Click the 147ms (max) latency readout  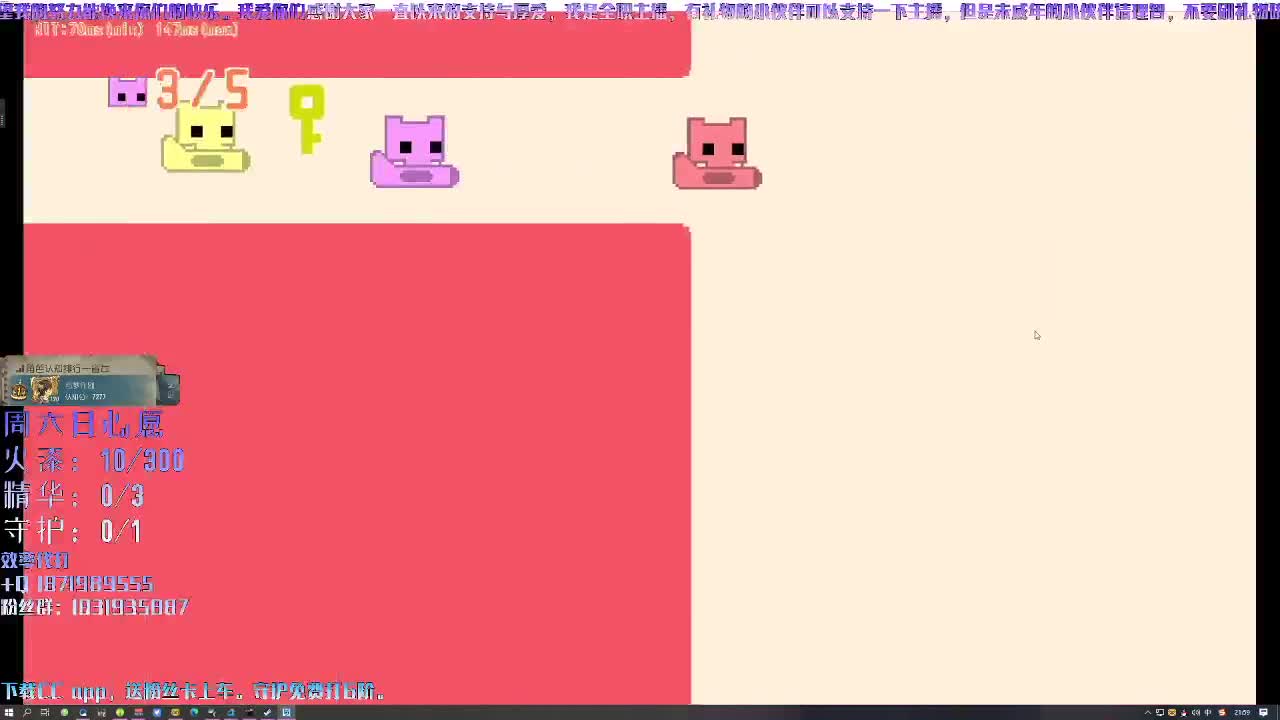(x=197, y=30)
